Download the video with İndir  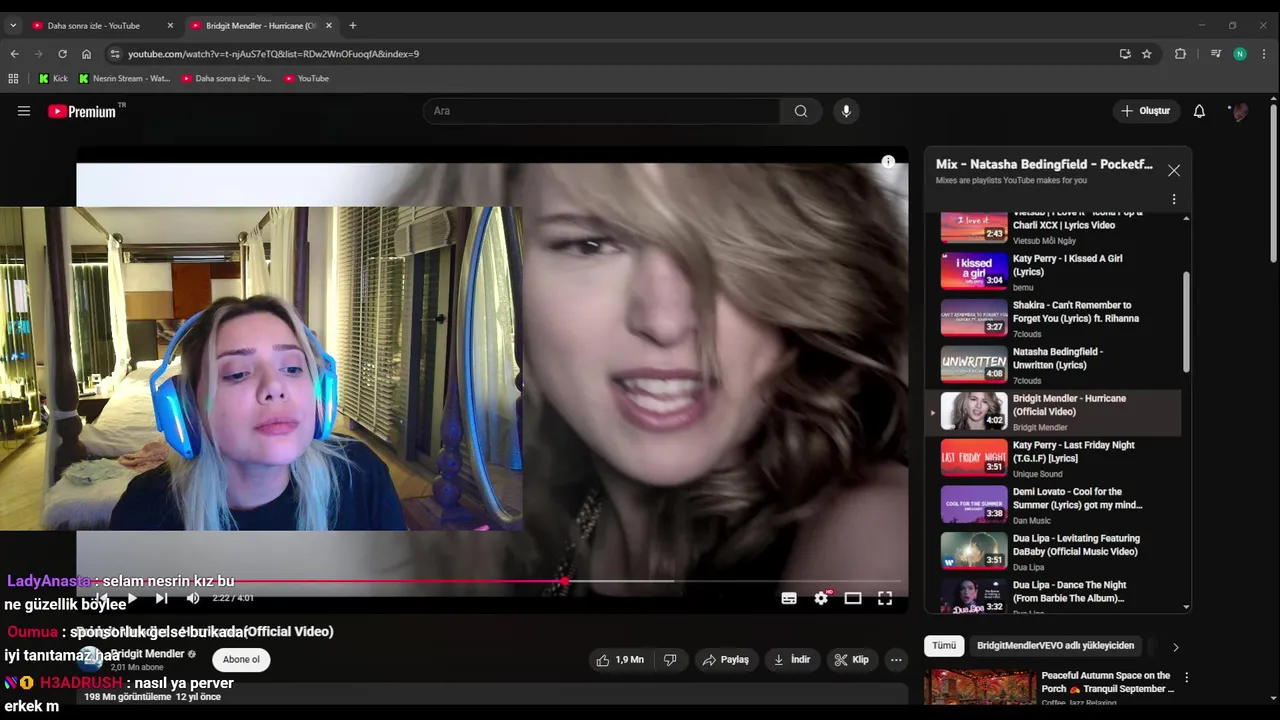[x=792, y=660]
